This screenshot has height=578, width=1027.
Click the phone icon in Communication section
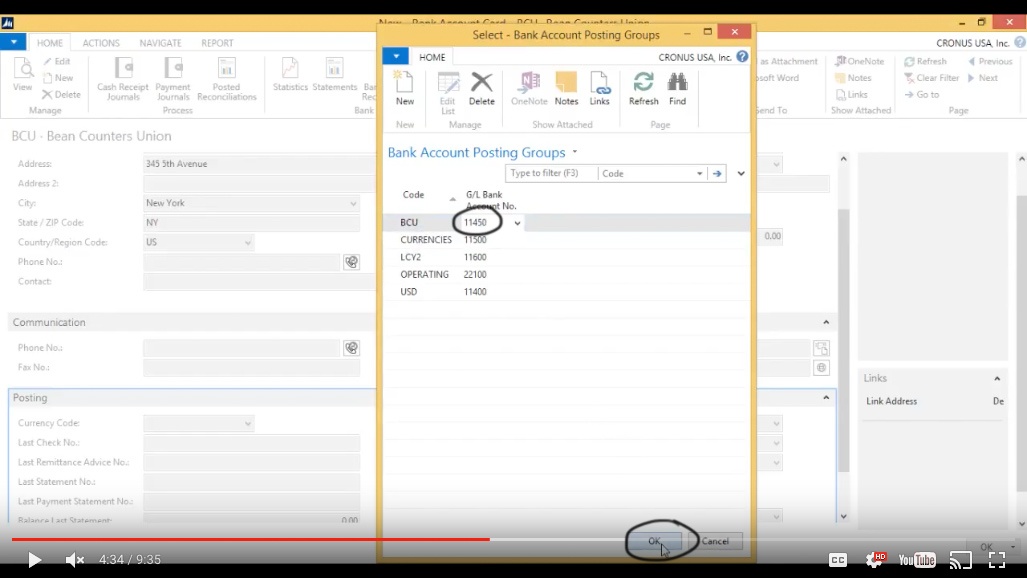352,348
